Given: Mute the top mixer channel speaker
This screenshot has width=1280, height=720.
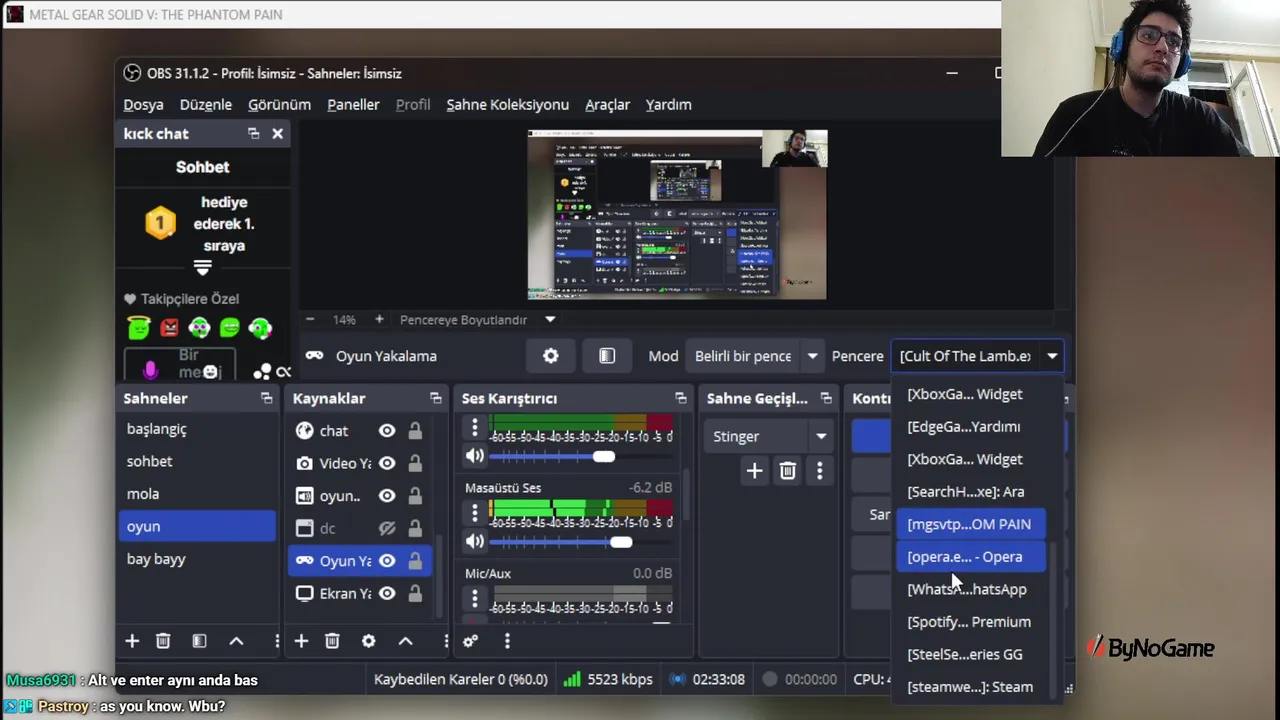Looking at the screenshot, I should coord(474,456).
